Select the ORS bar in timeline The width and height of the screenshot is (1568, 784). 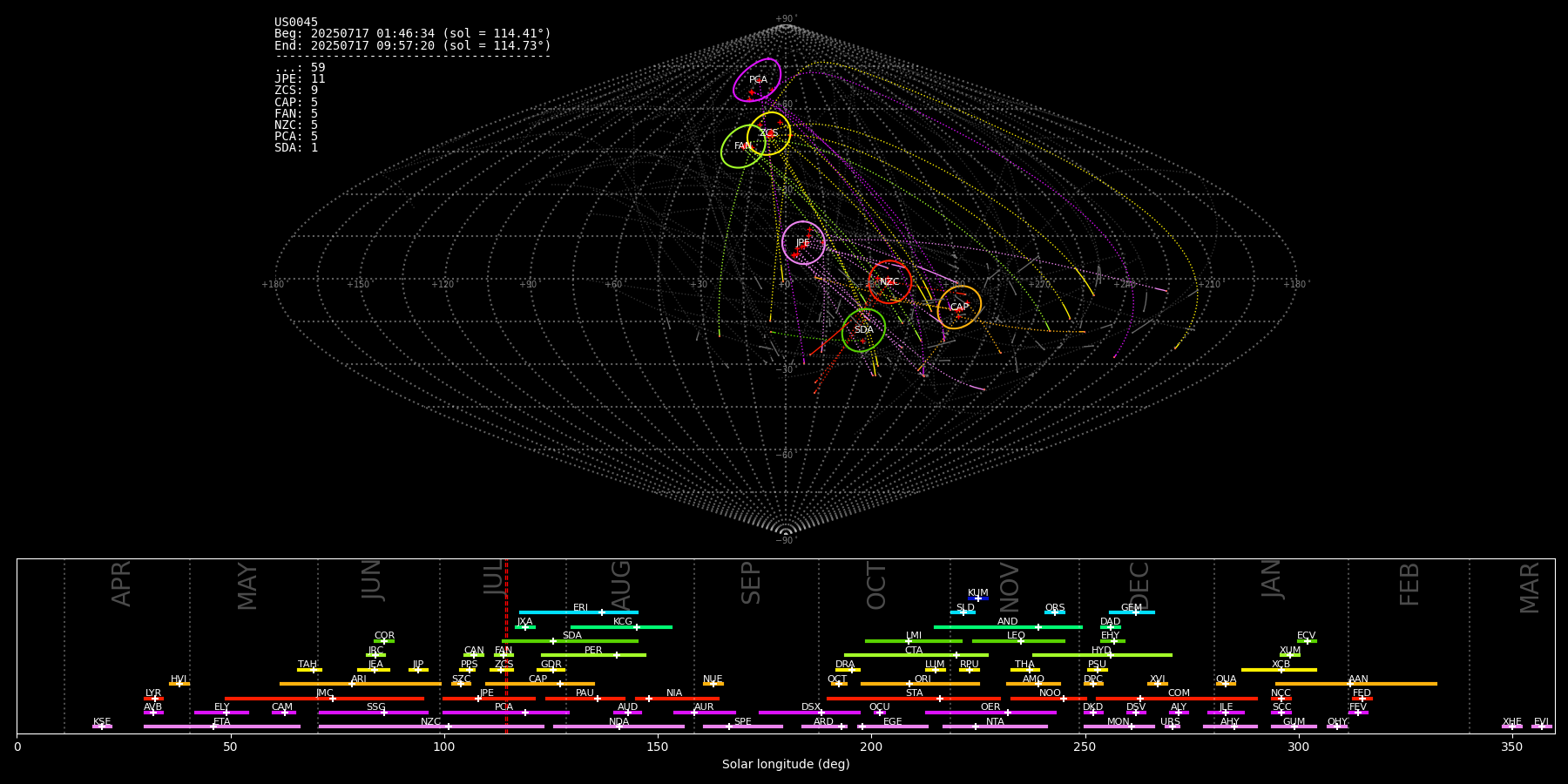click(x=1055, y=612)
